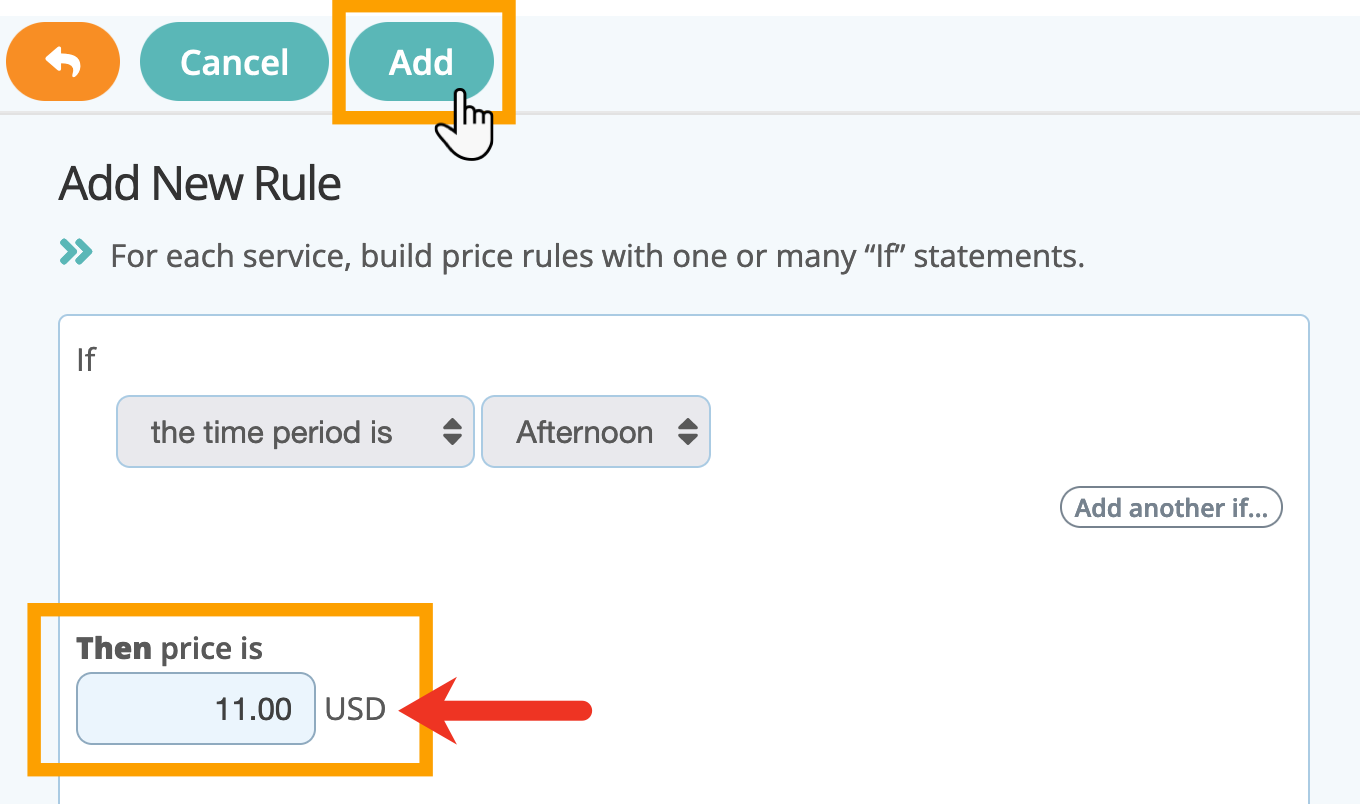The image size is (1360, 810).
Task: Click the "If" label in rule box
Action: pos(86,359)
